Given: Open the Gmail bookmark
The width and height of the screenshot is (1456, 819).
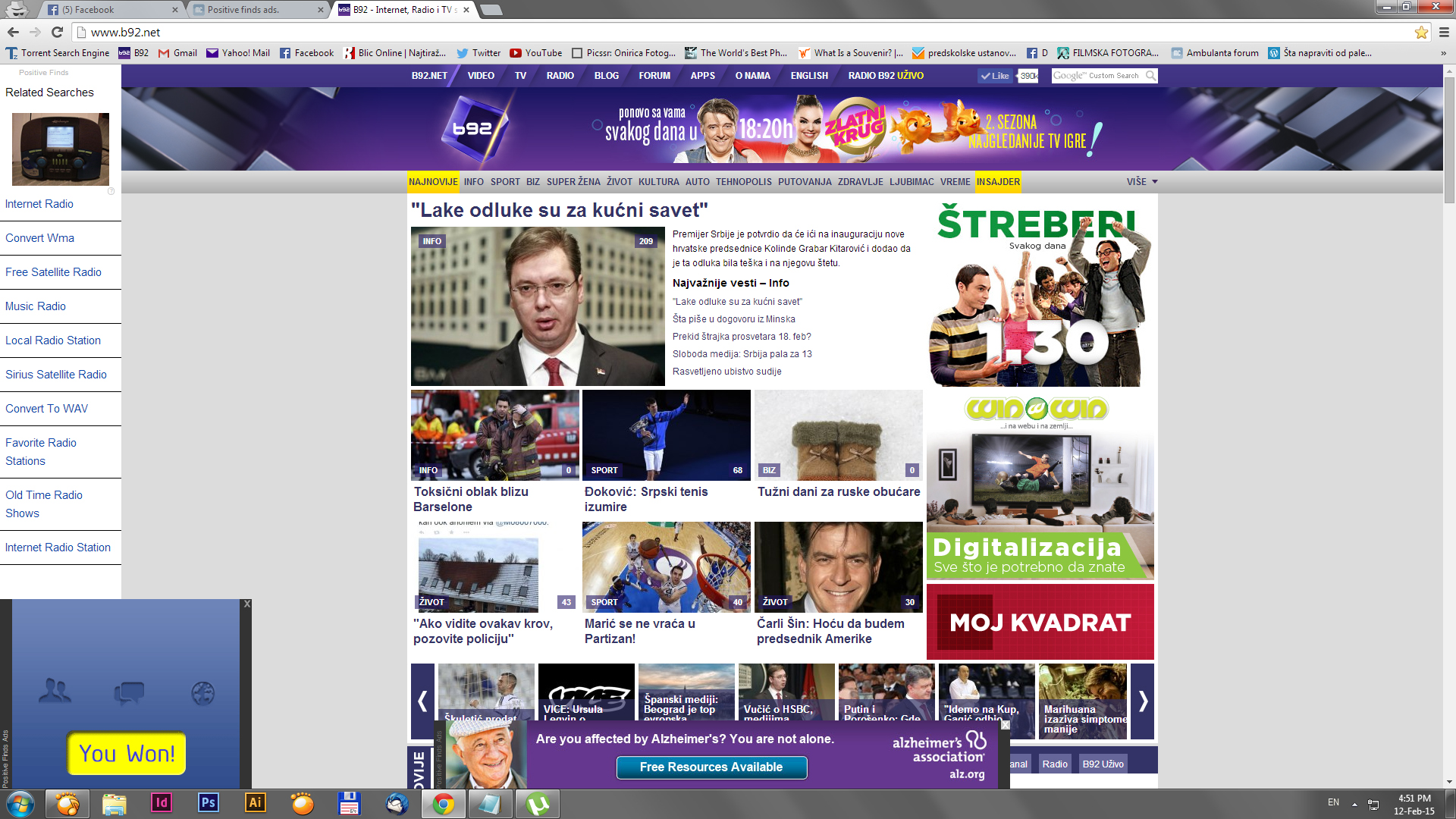Looking at the screenshot, I should coord(177,53).
